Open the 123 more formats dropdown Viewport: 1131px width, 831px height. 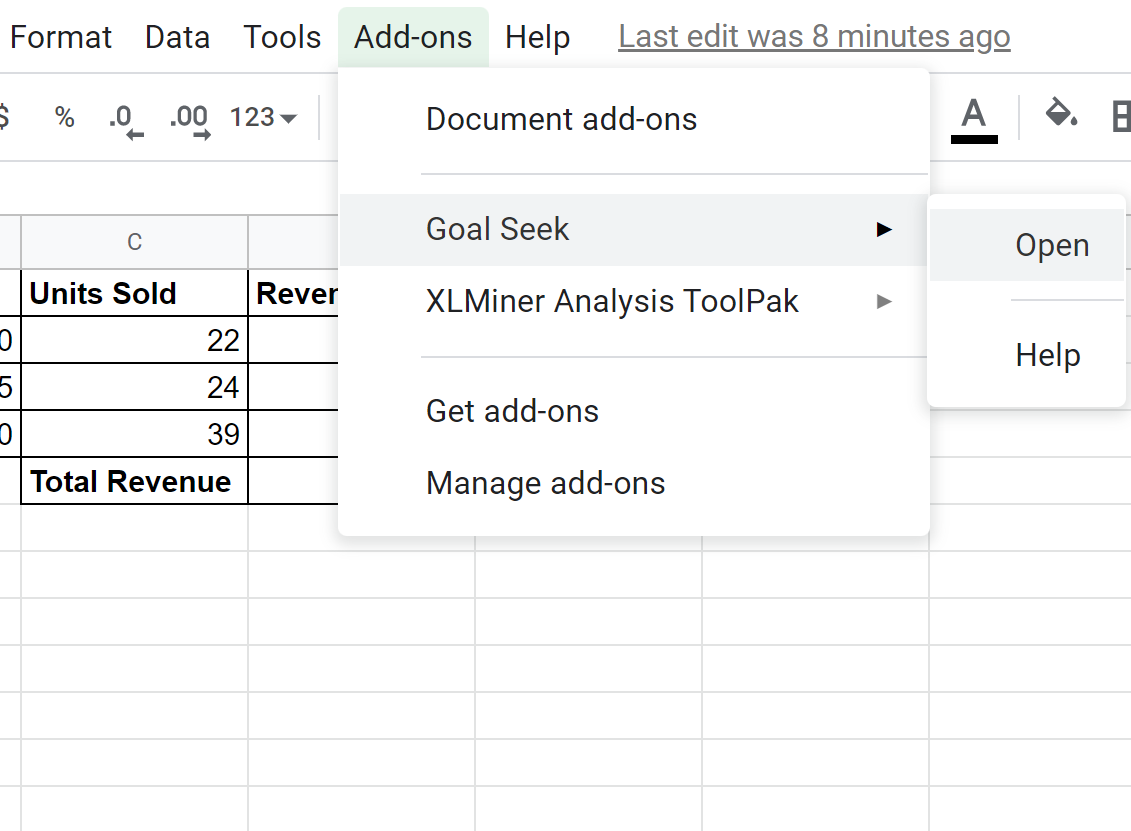click(263, 118)
